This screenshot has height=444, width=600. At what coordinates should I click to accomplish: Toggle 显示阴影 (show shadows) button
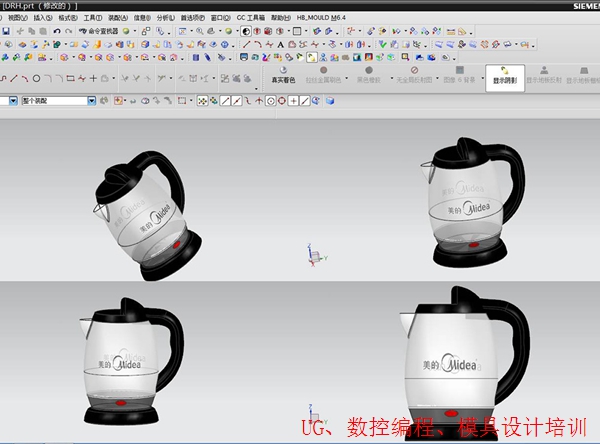click(x=506, y=76)
